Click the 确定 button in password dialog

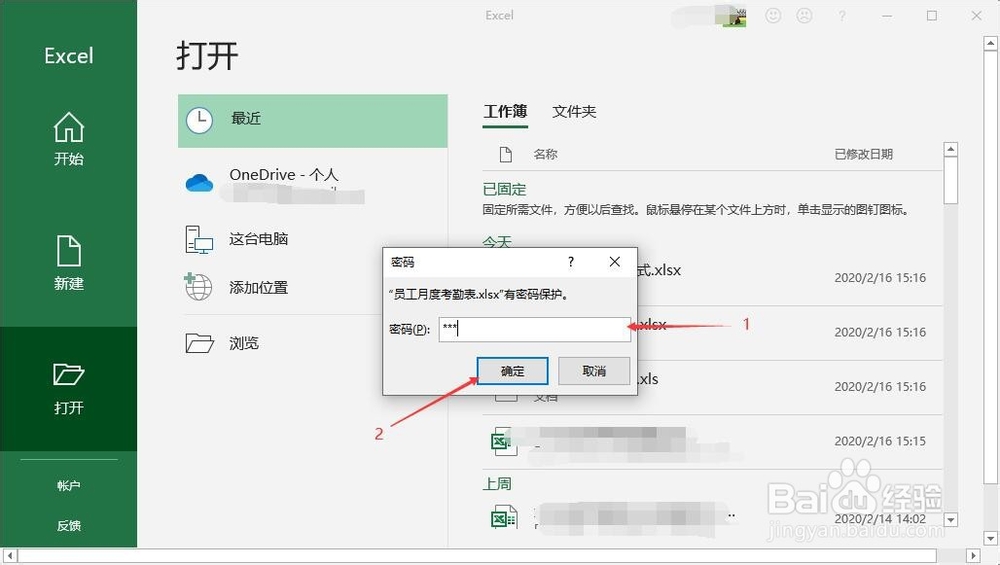(512, 371)
